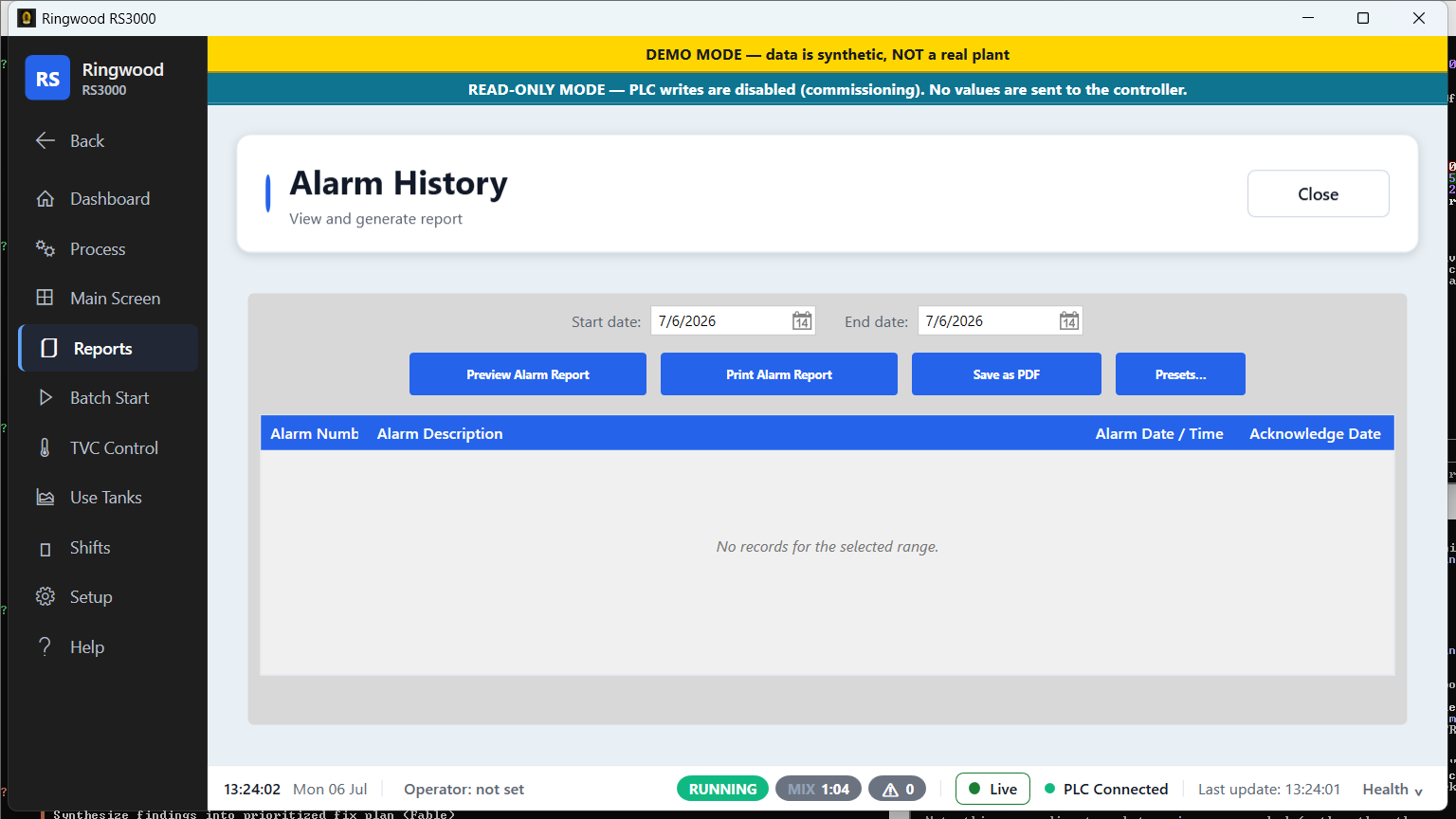Viewport: 1456px width, 819px height.
Task: Open the Presets... menu button
Action: (1180, 374)
